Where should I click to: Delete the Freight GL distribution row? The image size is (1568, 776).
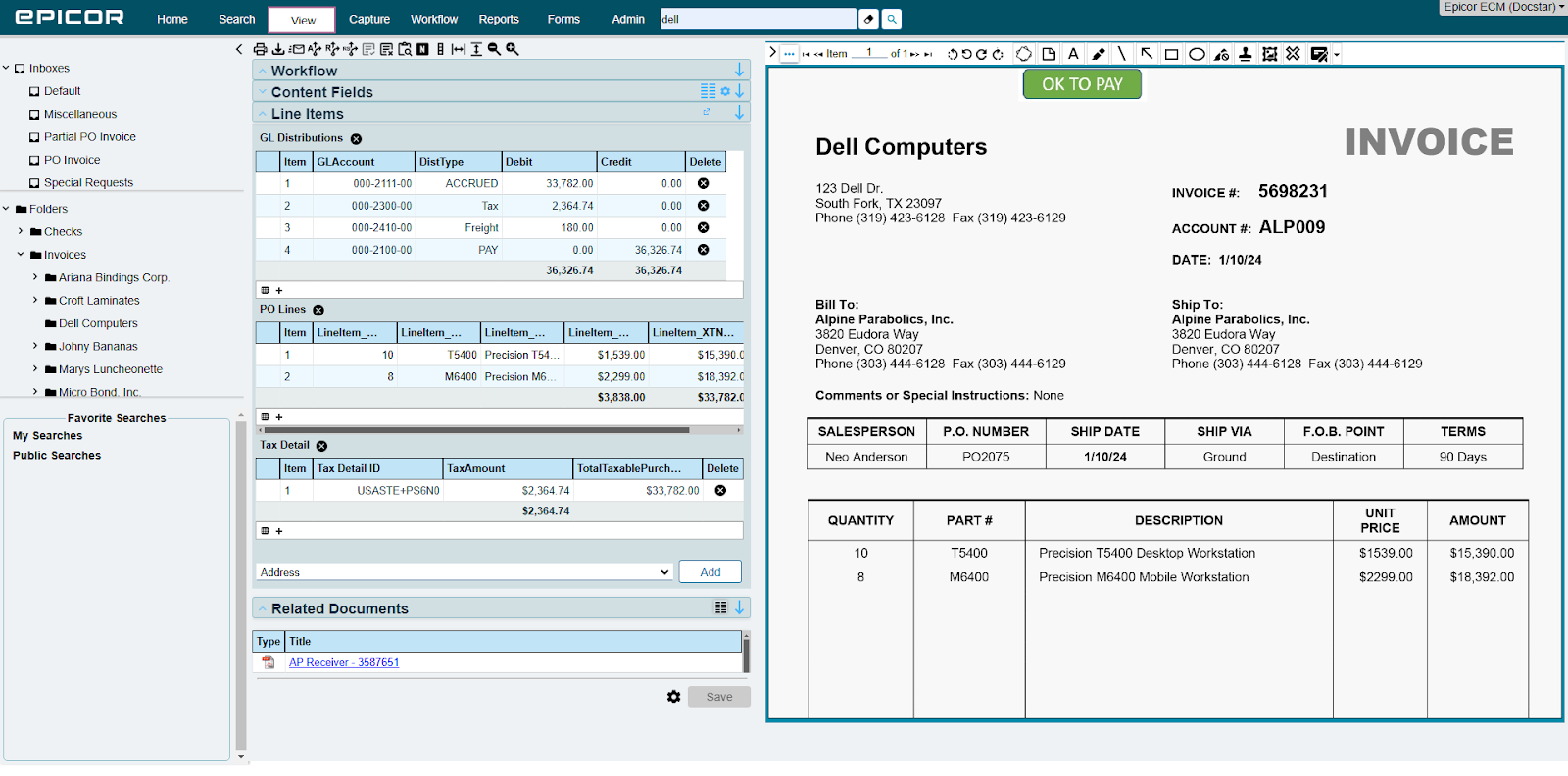(x=703, y=227)
